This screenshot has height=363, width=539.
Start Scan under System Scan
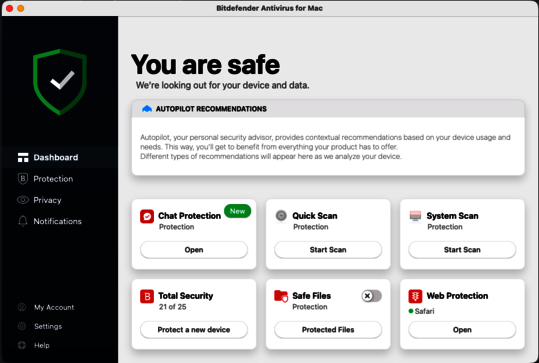[x=462, y=250]
